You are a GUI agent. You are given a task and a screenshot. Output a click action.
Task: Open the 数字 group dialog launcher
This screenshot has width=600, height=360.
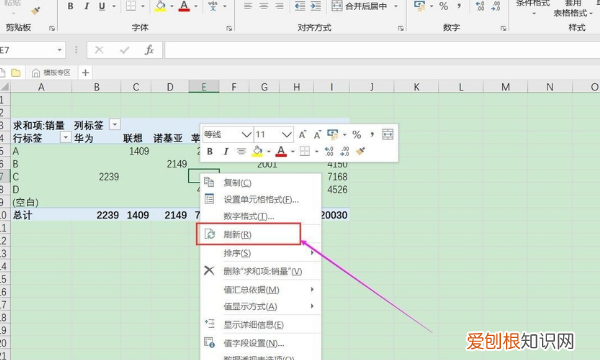503,28
